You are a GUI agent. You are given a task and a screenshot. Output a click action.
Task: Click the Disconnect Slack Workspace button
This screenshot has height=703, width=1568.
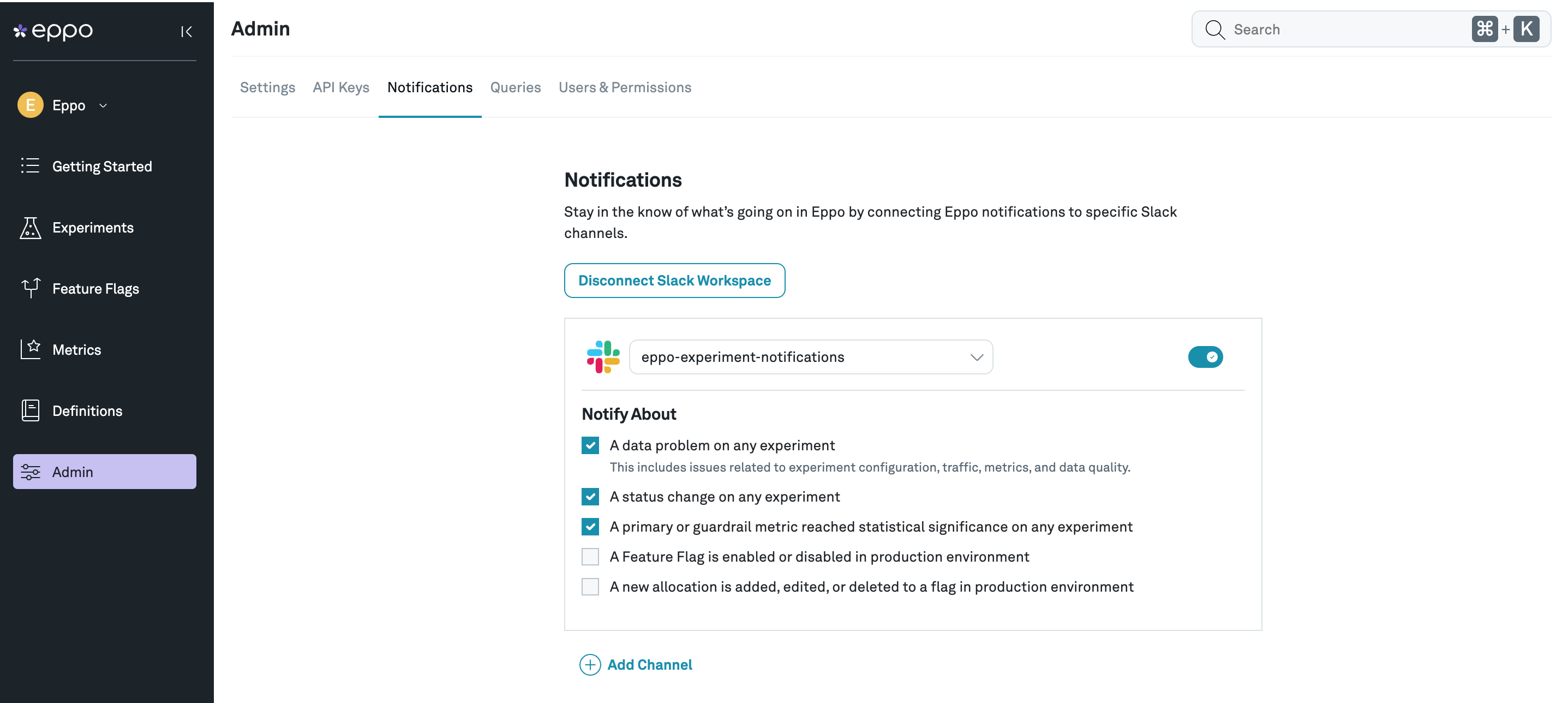point(674,280)
